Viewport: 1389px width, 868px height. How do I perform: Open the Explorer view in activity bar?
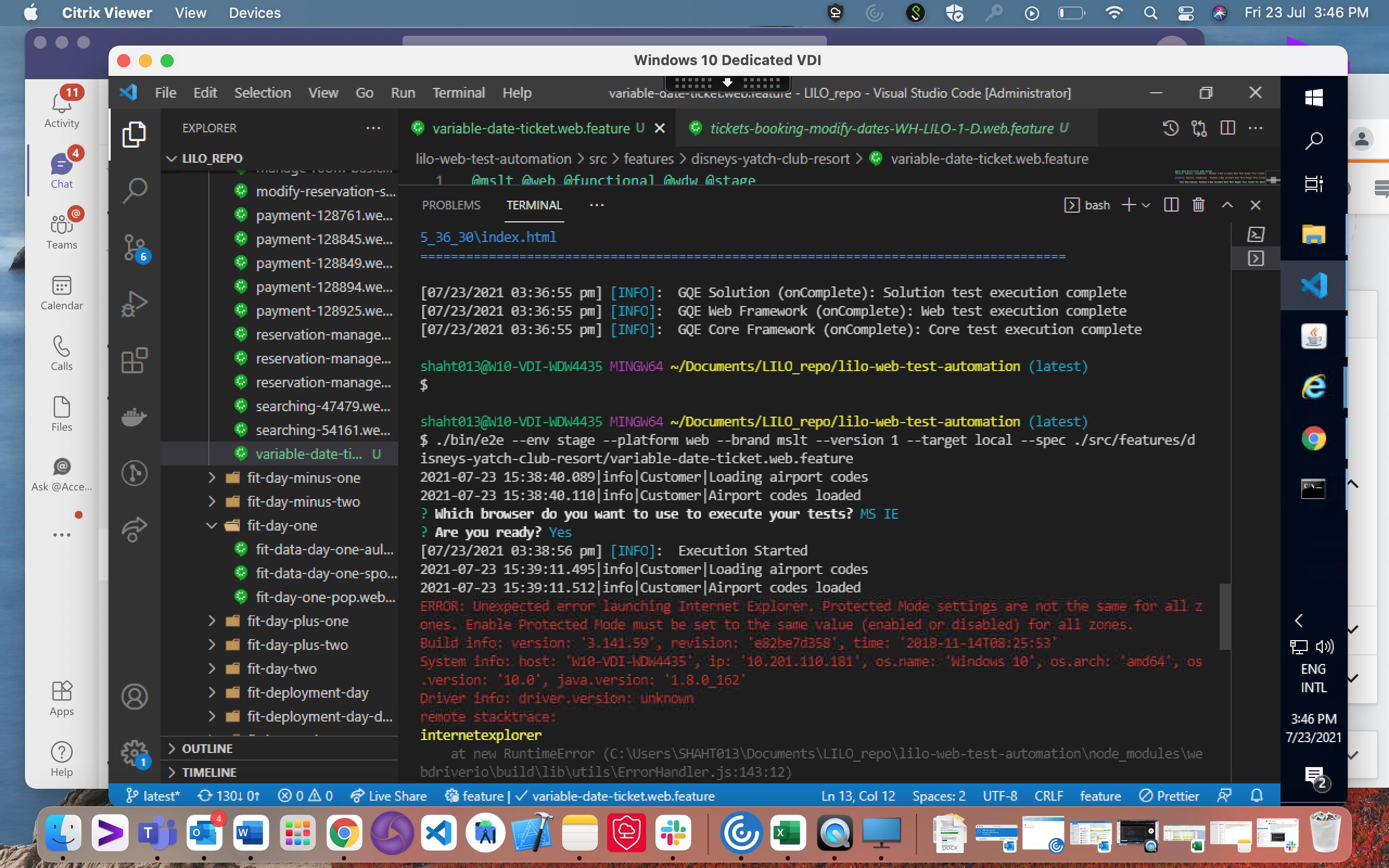(135, 134)
